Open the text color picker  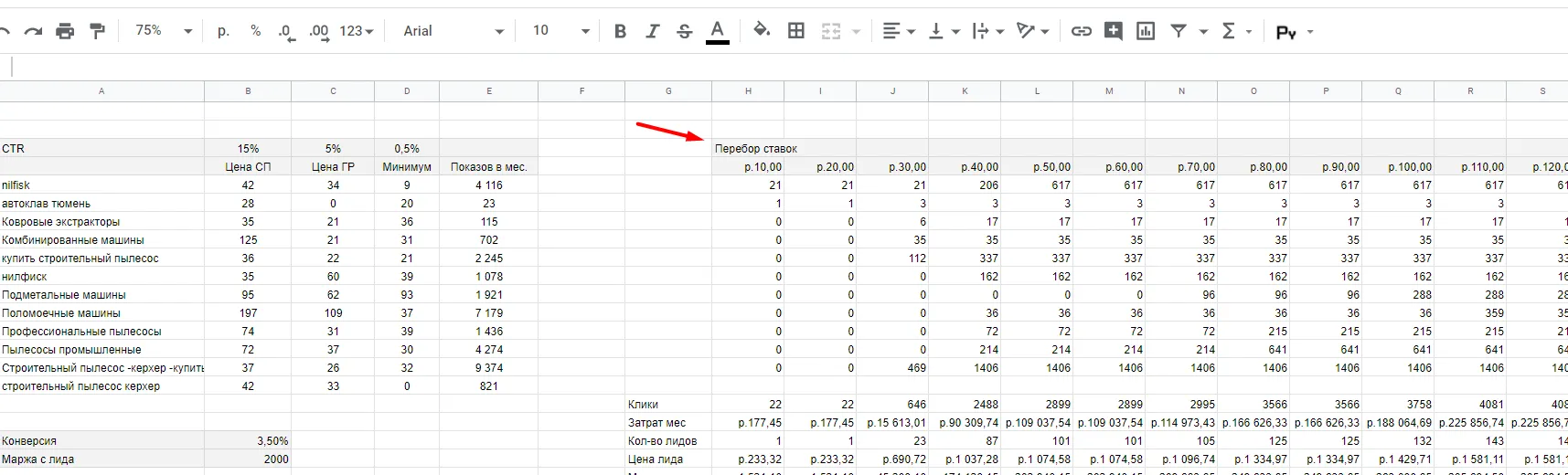coord(718,32)
